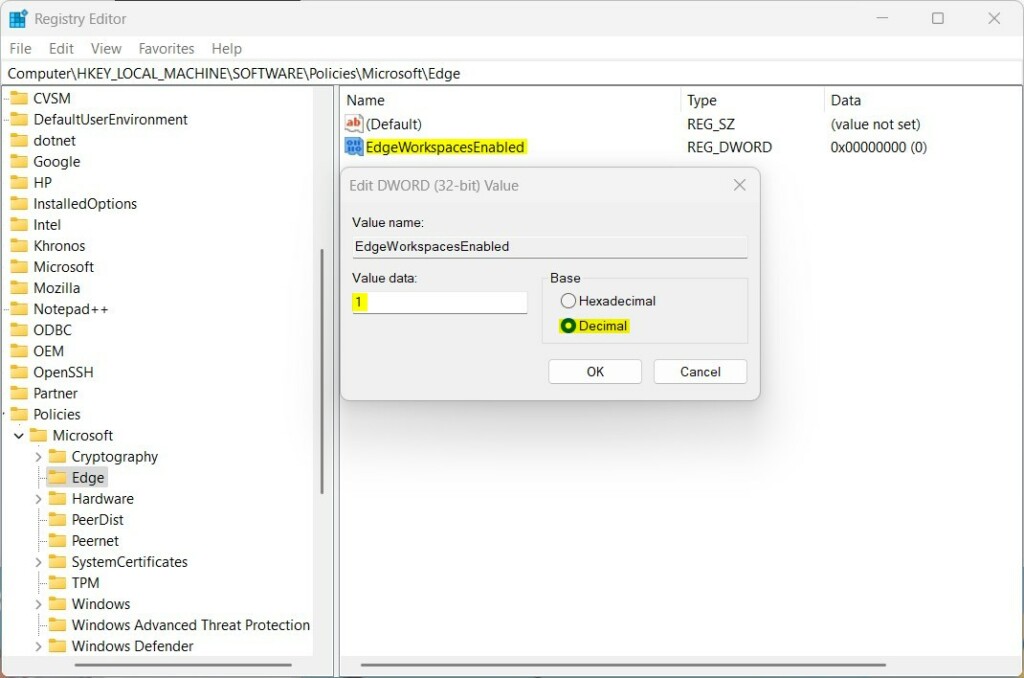Click the PeerDist folder icon
Viewport: 1024px width, 678px height.
click(x=57, y=520)
